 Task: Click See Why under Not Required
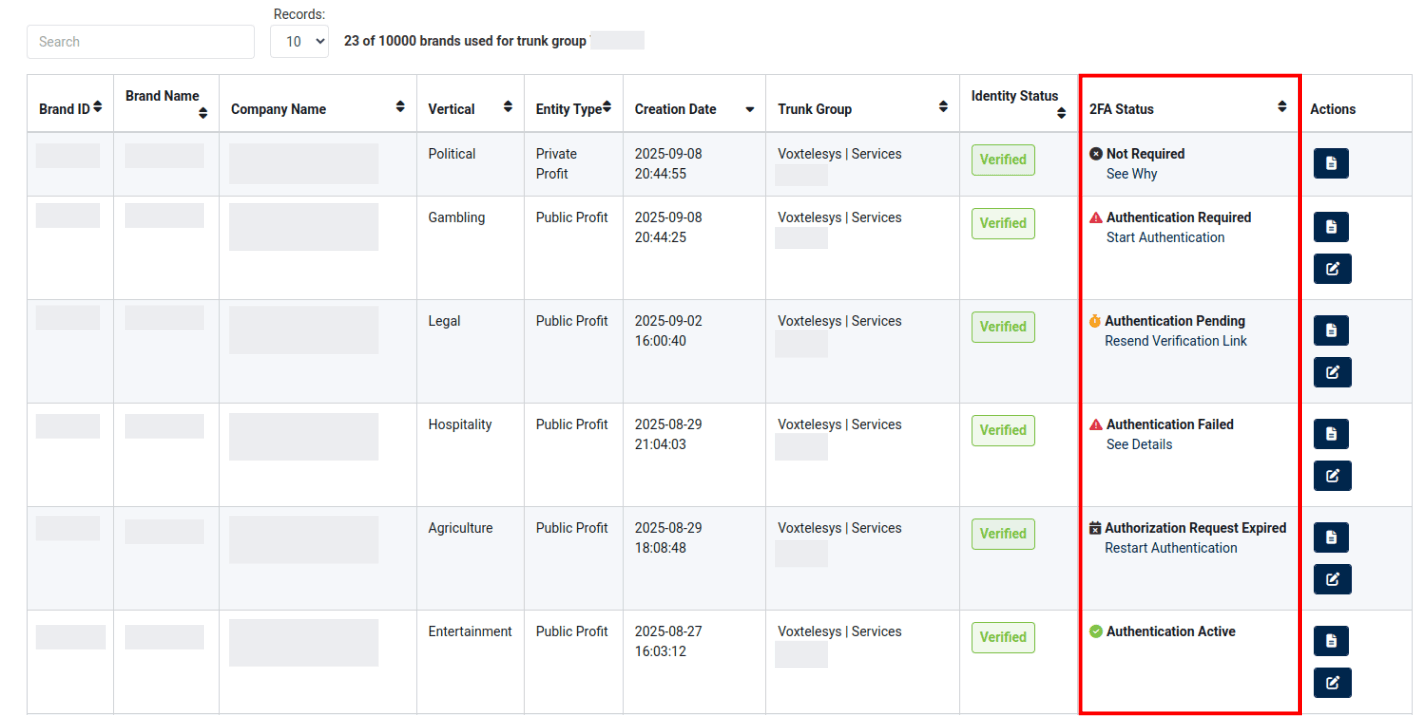coord(1131,174)
